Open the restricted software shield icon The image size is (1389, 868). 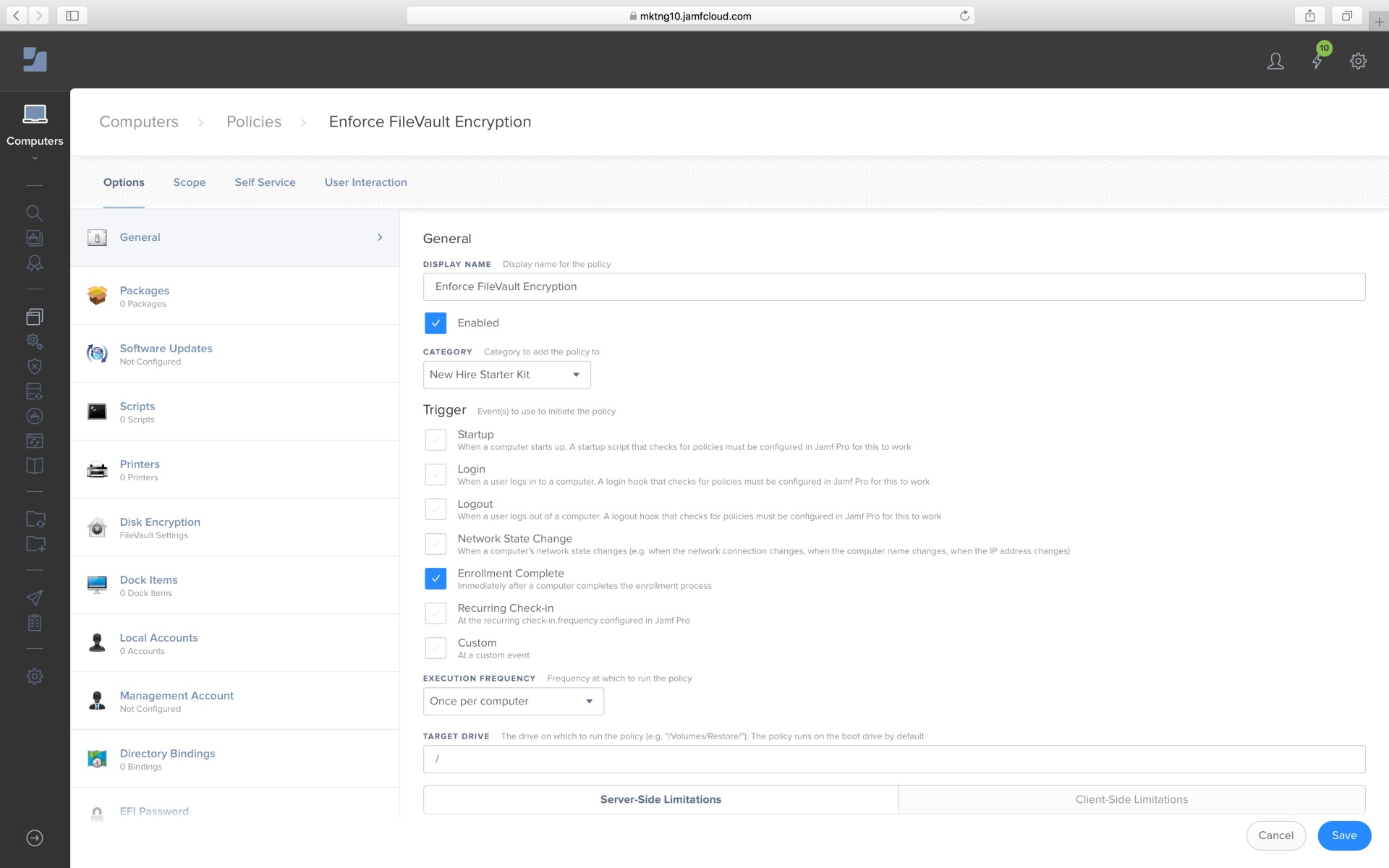(34, 365)
